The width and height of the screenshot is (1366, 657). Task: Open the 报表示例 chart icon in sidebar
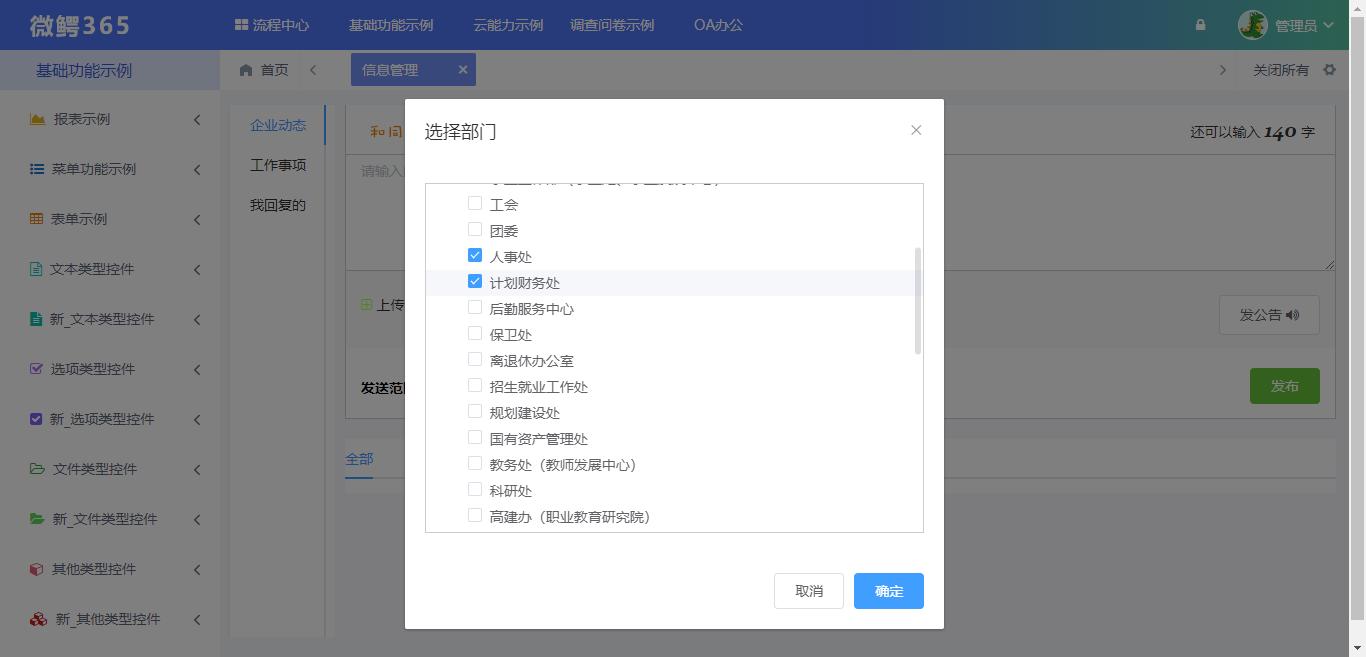(37, 119)
